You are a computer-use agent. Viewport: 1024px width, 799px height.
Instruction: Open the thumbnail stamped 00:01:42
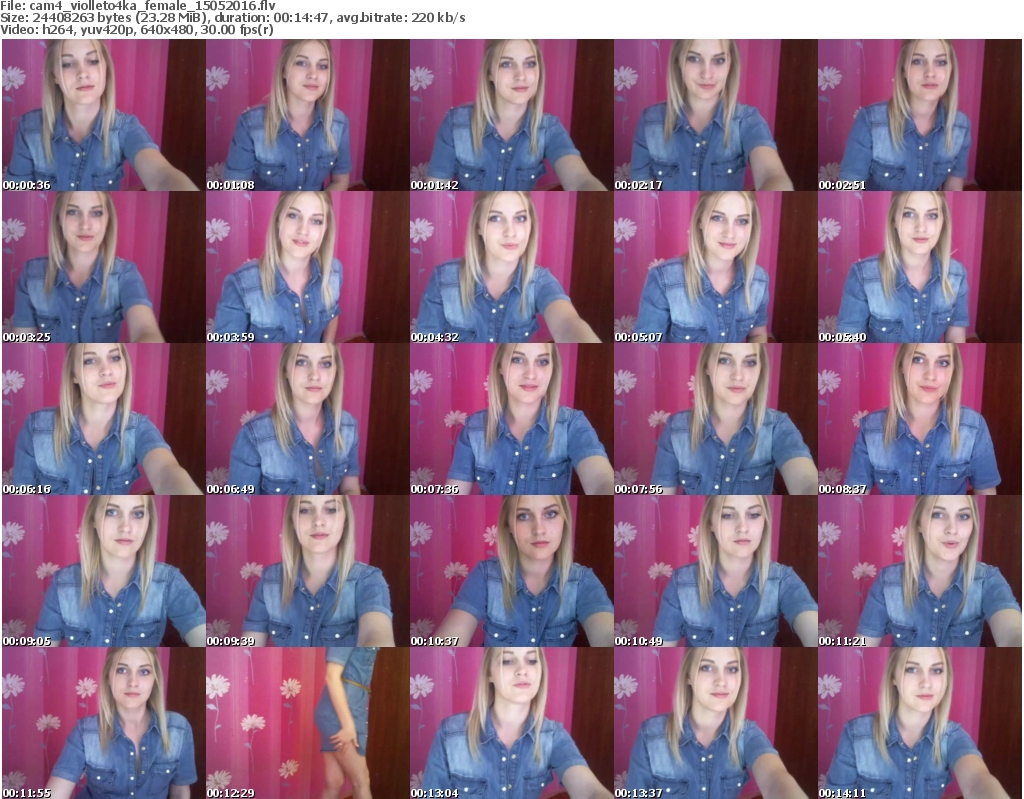click(511, 115)
